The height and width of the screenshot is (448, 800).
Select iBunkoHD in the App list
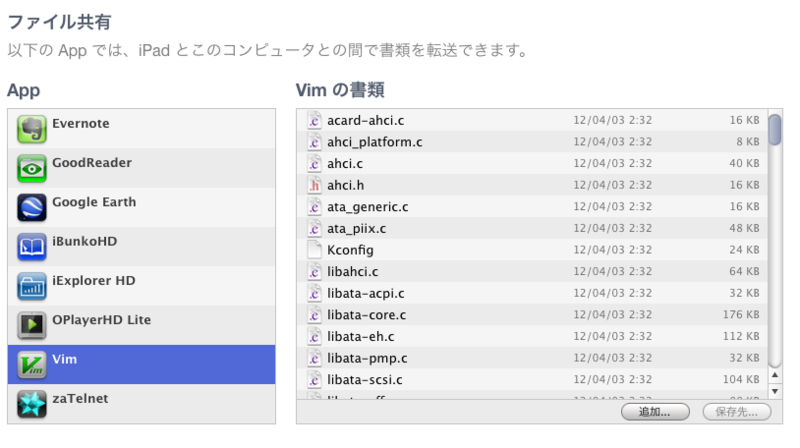(x=141, y=246)
